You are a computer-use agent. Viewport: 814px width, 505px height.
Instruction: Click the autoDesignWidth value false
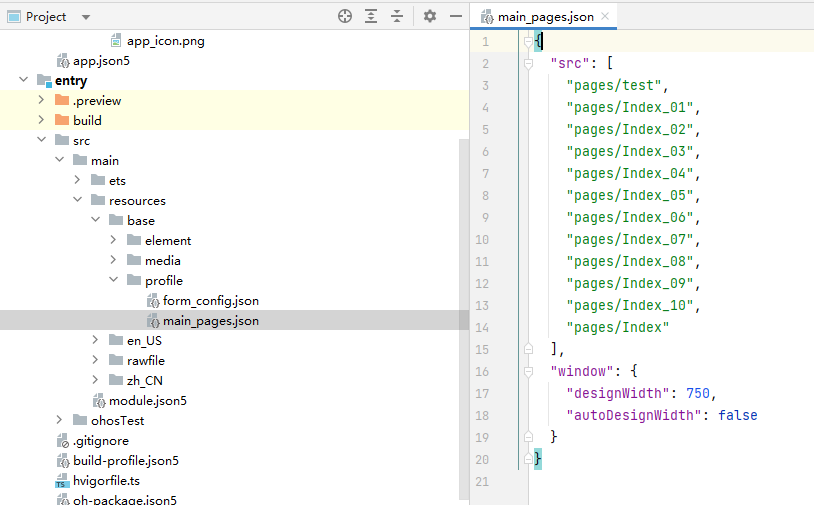pos(738,415)
